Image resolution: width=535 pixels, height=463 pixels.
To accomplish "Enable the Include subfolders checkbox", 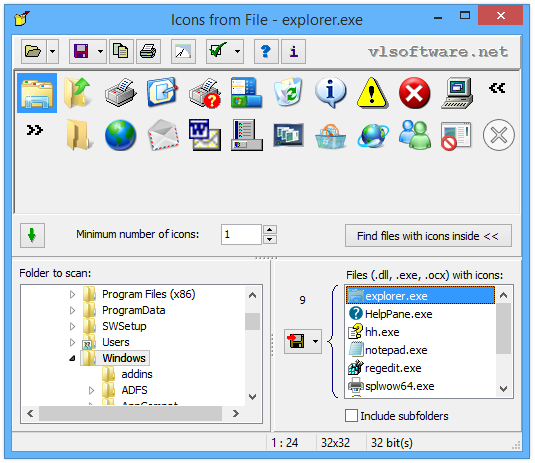I will 351,416.
